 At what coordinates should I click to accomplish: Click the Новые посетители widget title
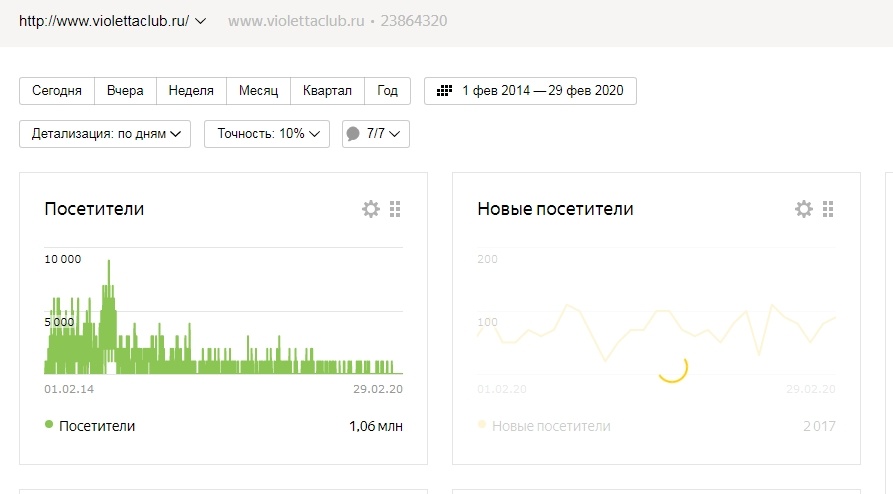(x=555, y=209)
